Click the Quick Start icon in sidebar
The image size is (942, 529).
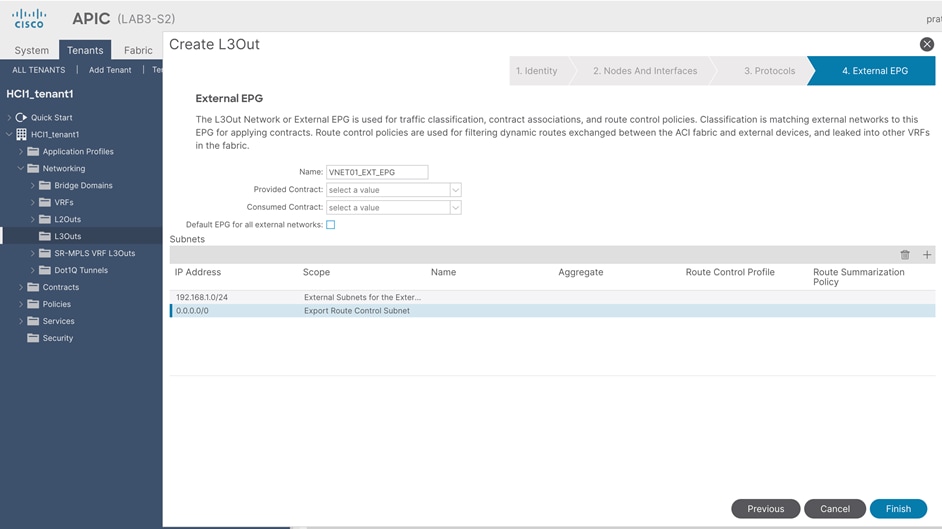(x=21, y=118)
